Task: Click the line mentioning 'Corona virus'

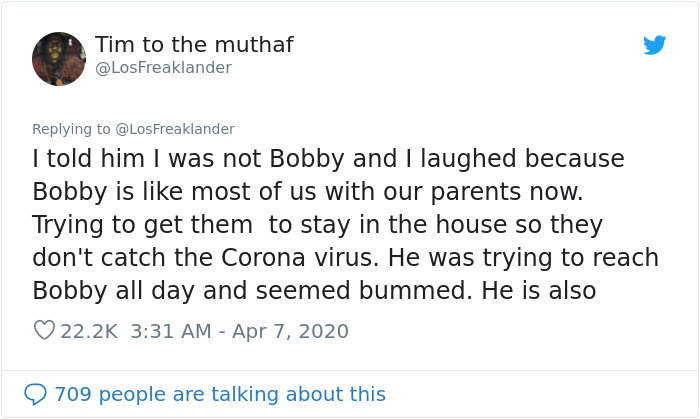Action: click(345, 258)
